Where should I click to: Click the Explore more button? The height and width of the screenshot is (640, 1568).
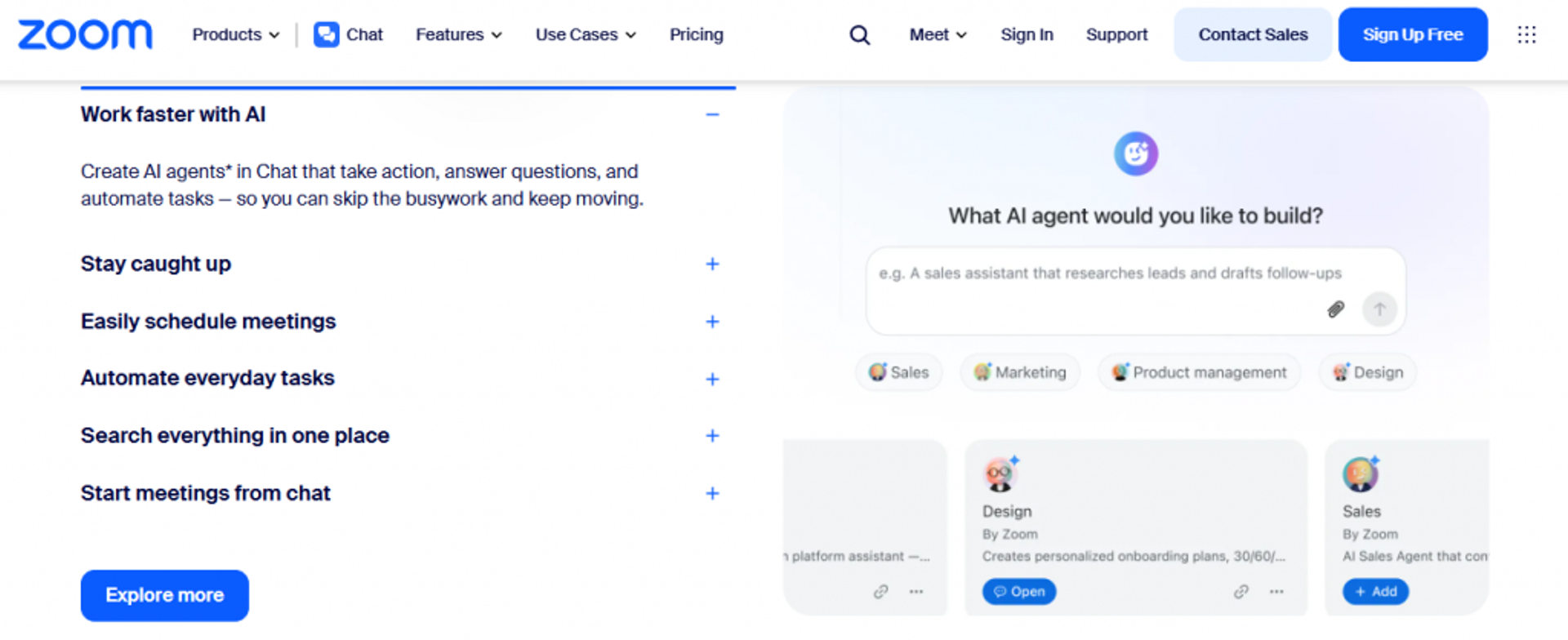(x=165, y=595)
